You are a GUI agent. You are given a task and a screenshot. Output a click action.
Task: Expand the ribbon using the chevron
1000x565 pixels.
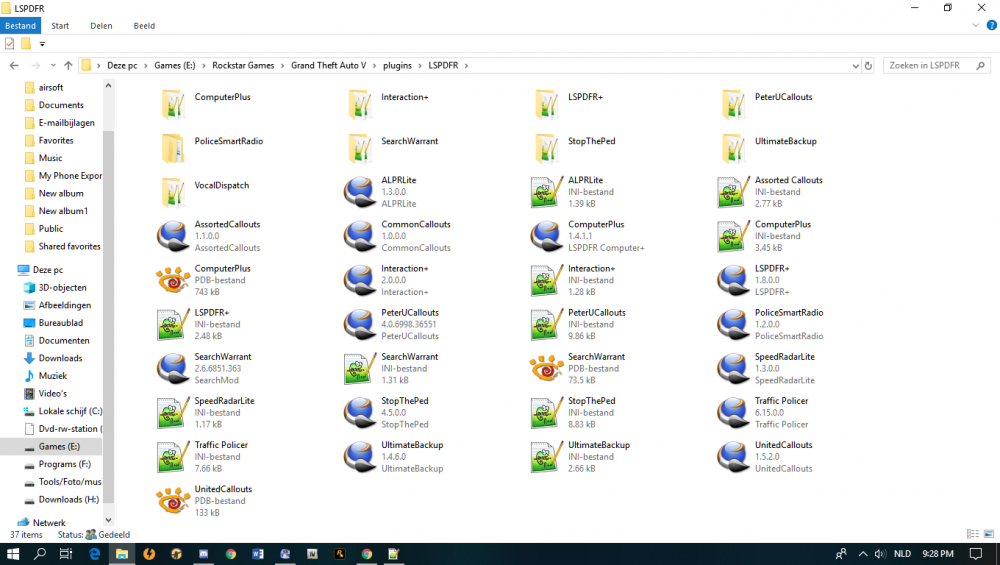(x=977, y=26)
